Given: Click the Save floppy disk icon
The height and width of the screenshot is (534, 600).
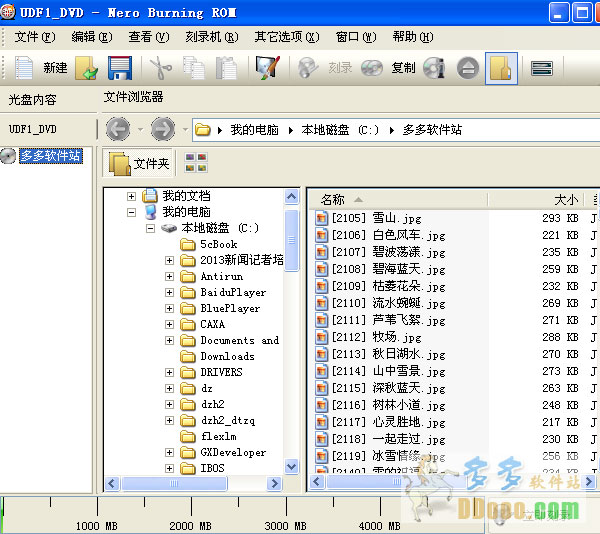Looking at the screenshot, I should (x=120, y=68).
